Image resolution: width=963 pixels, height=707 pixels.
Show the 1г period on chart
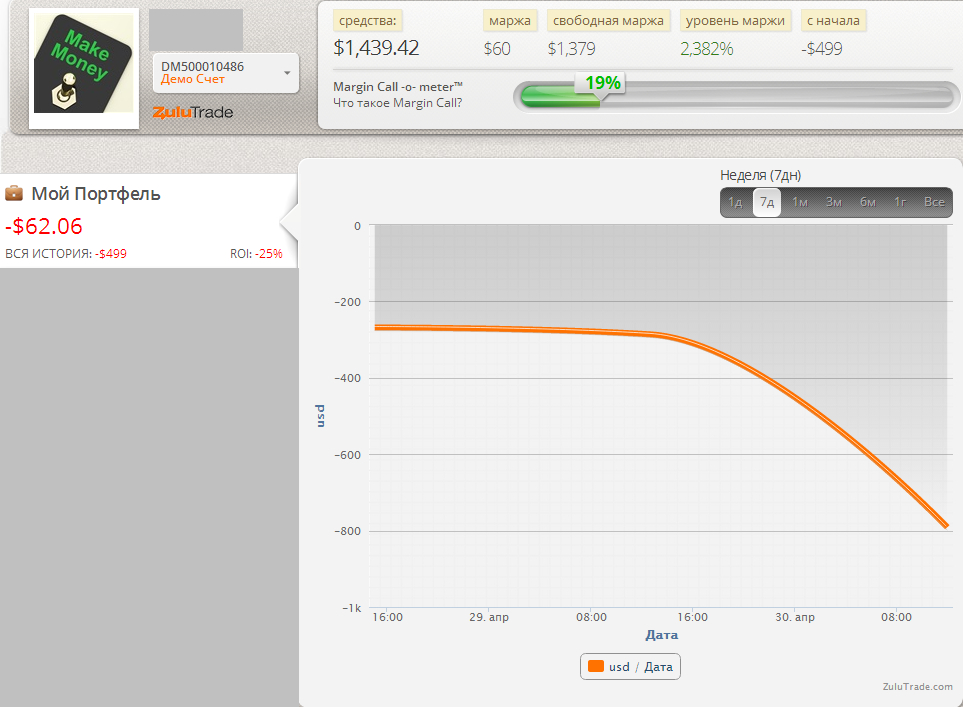900,202
